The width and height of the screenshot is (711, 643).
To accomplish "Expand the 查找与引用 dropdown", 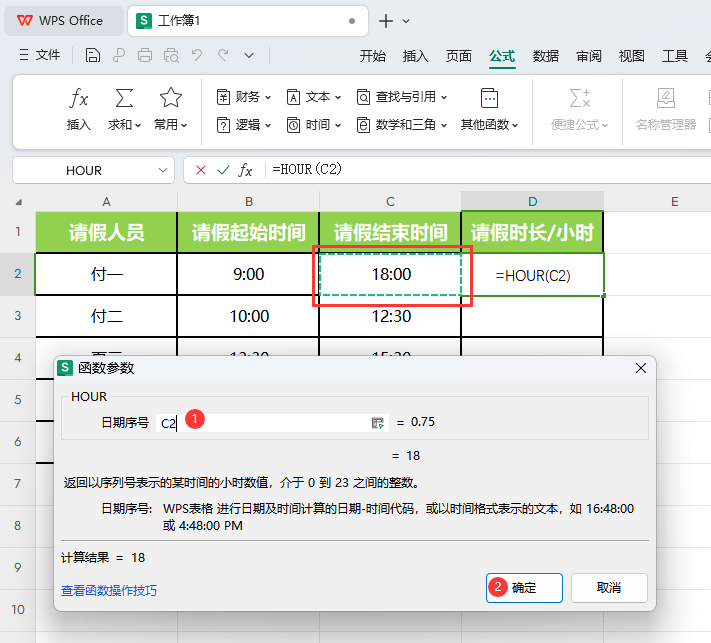I will pyautogui.click(x=402, y=97).
